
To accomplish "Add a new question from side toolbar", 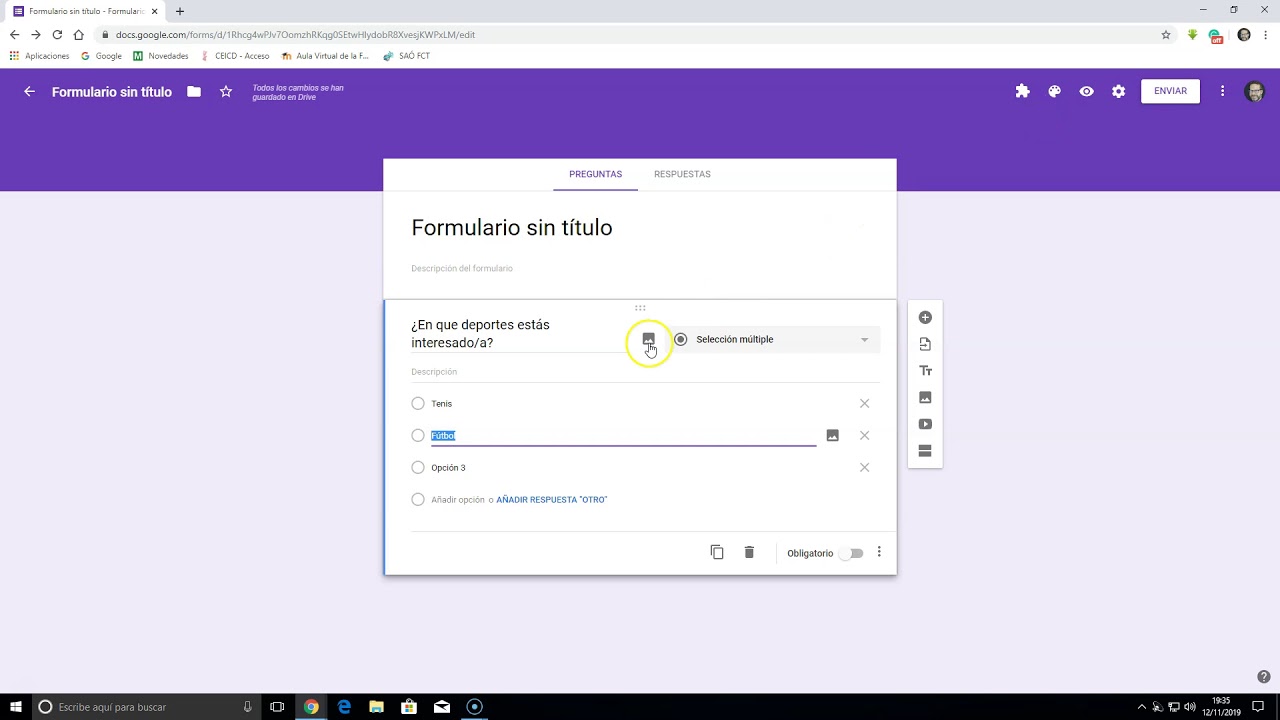I will coord(925,317).
